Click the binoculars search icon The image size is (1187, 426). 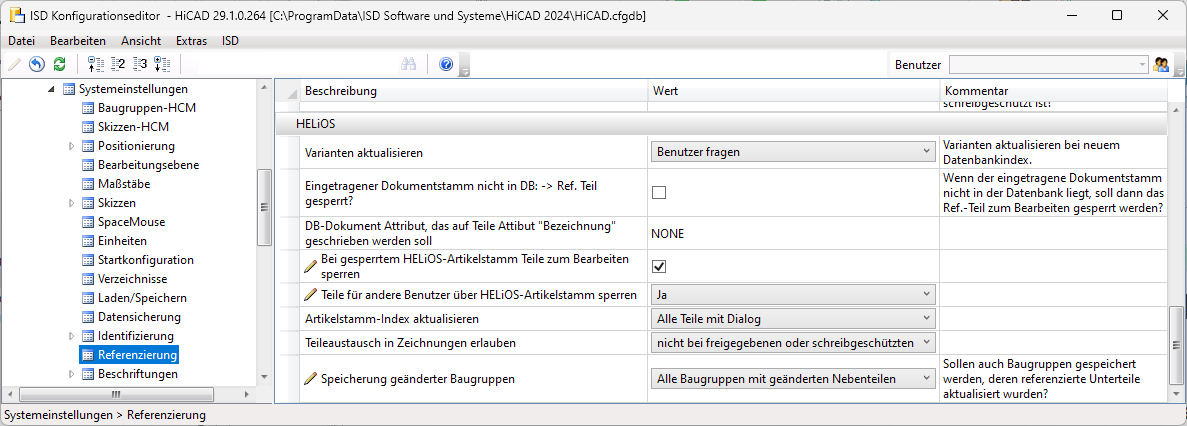tap(409, 64)
